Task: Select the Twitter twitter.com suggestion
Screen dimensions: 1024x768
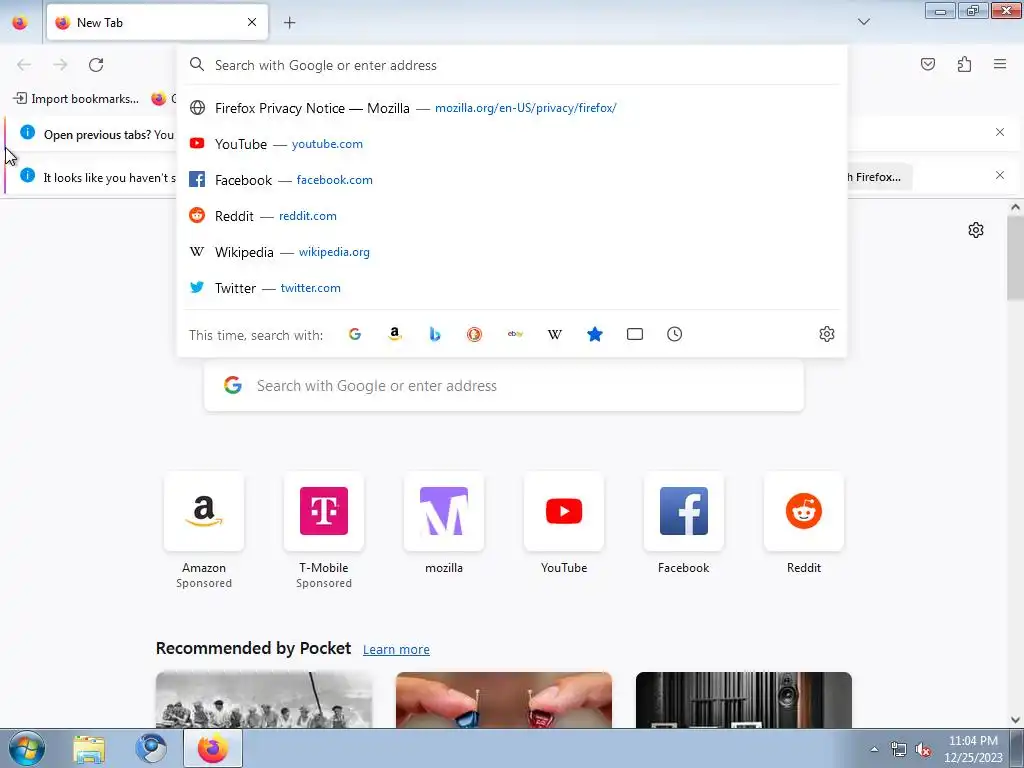Action: coord(512,288)
